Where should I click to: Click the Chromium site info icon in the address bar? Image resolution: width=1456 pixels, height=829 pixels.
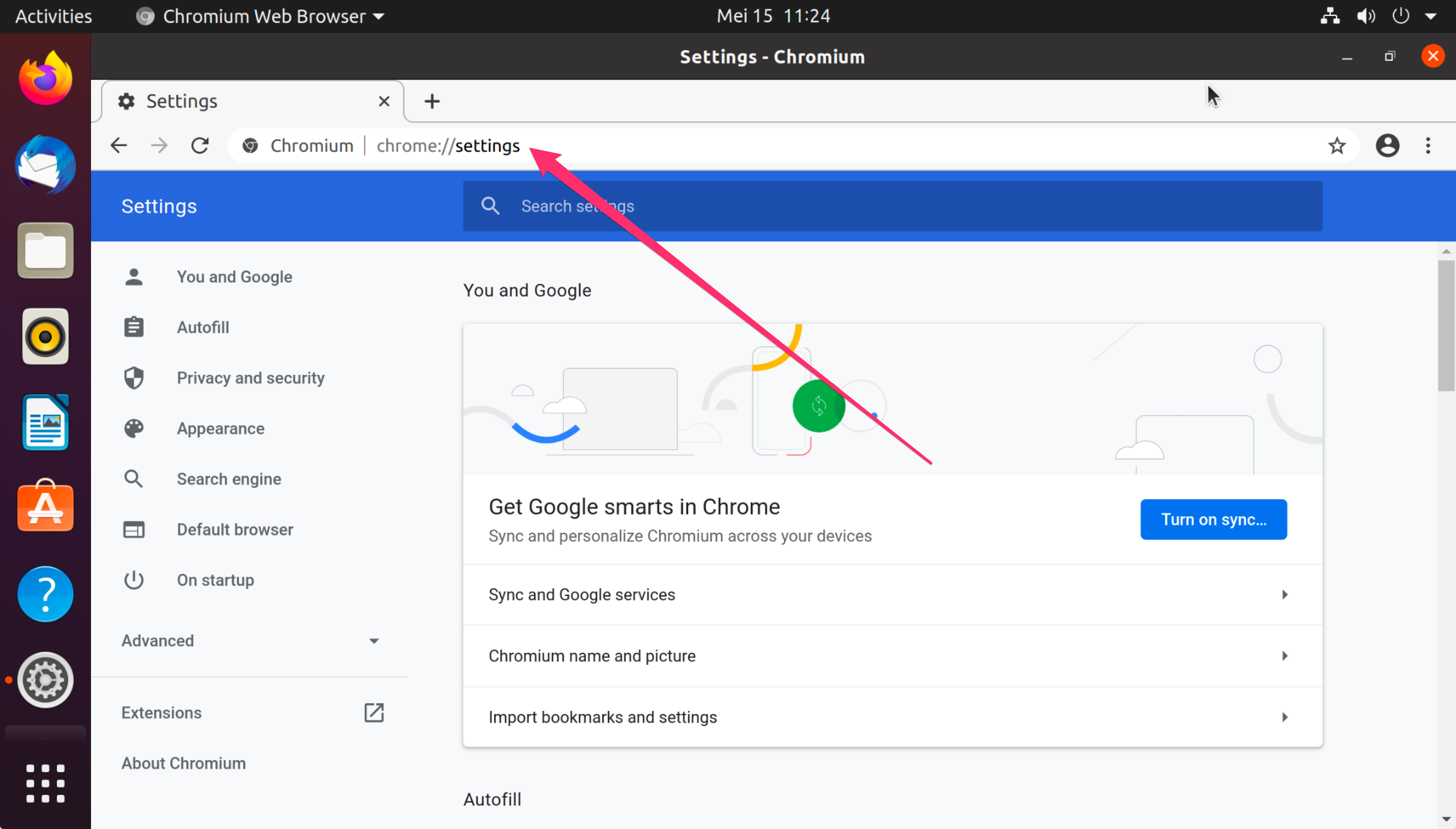tap(250, 146)
